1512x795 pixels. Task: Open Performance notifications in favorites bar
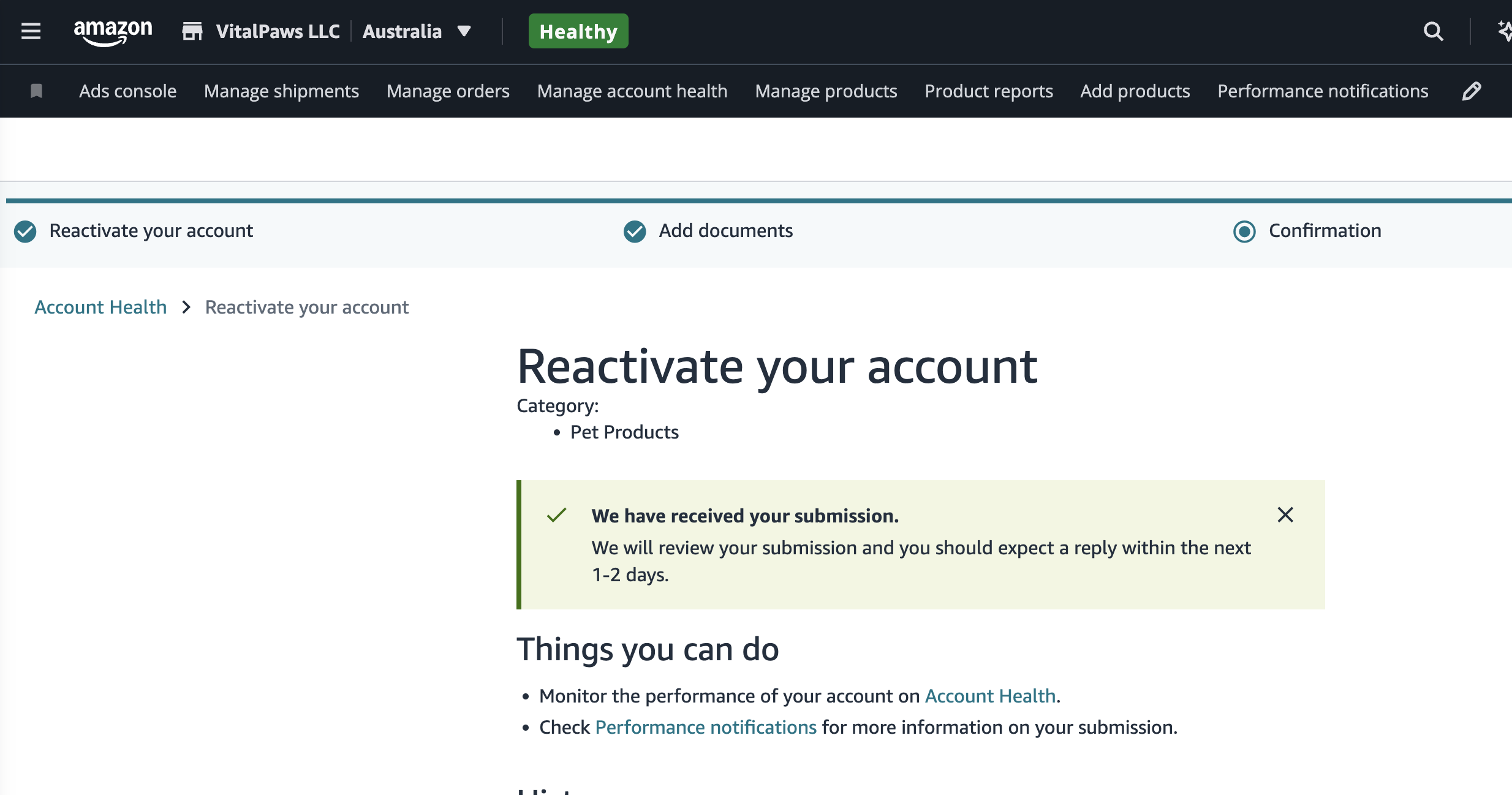pos(1323,91)
